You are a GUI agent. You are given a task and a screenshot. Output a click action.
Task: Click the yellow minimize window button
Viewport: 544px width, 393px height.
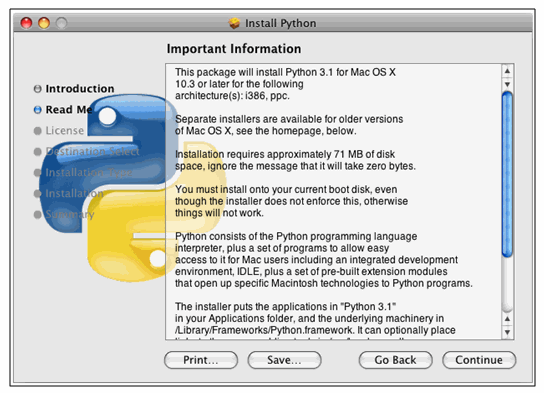pos(44,23)
